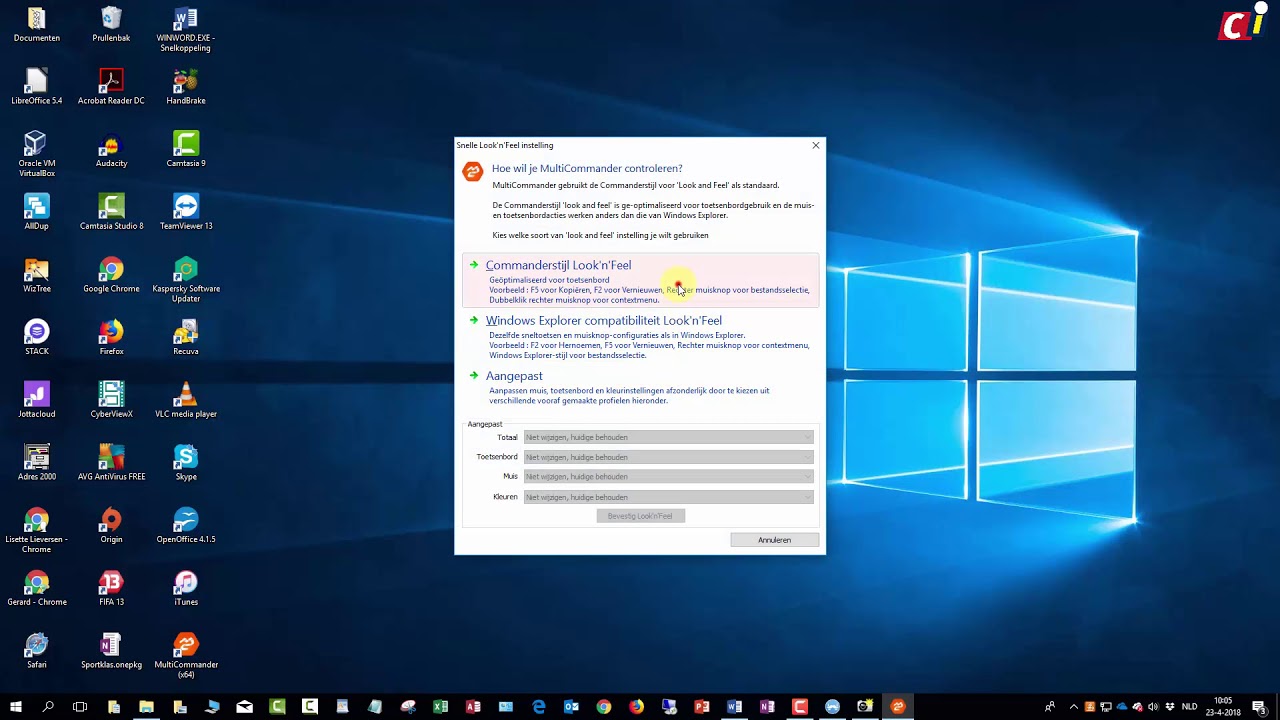Open the notification center icon
The height and width of the screenshot is (720, 1280).
coord(1259,707)
